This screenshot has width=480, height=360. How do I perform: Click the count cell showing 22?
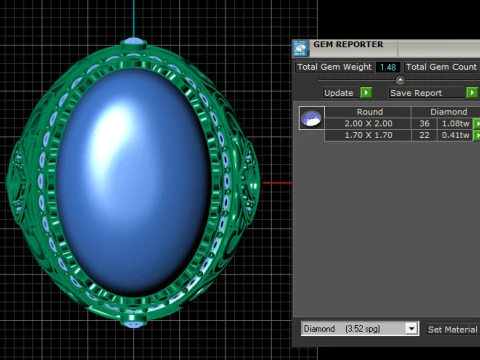click(x=424, y=135)
